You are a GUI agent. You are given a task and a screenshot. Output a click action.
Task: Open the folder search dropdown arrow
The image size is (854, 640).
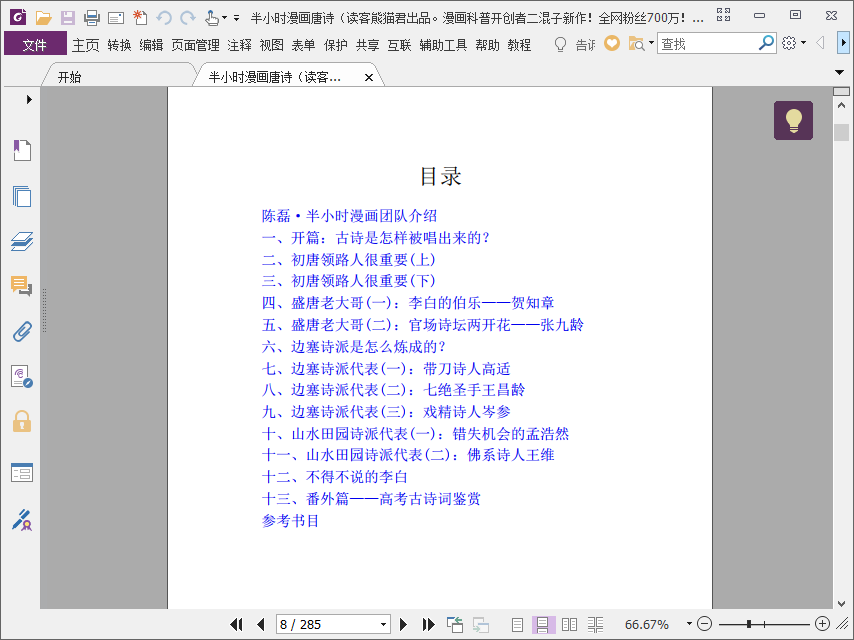click(651, 43)
